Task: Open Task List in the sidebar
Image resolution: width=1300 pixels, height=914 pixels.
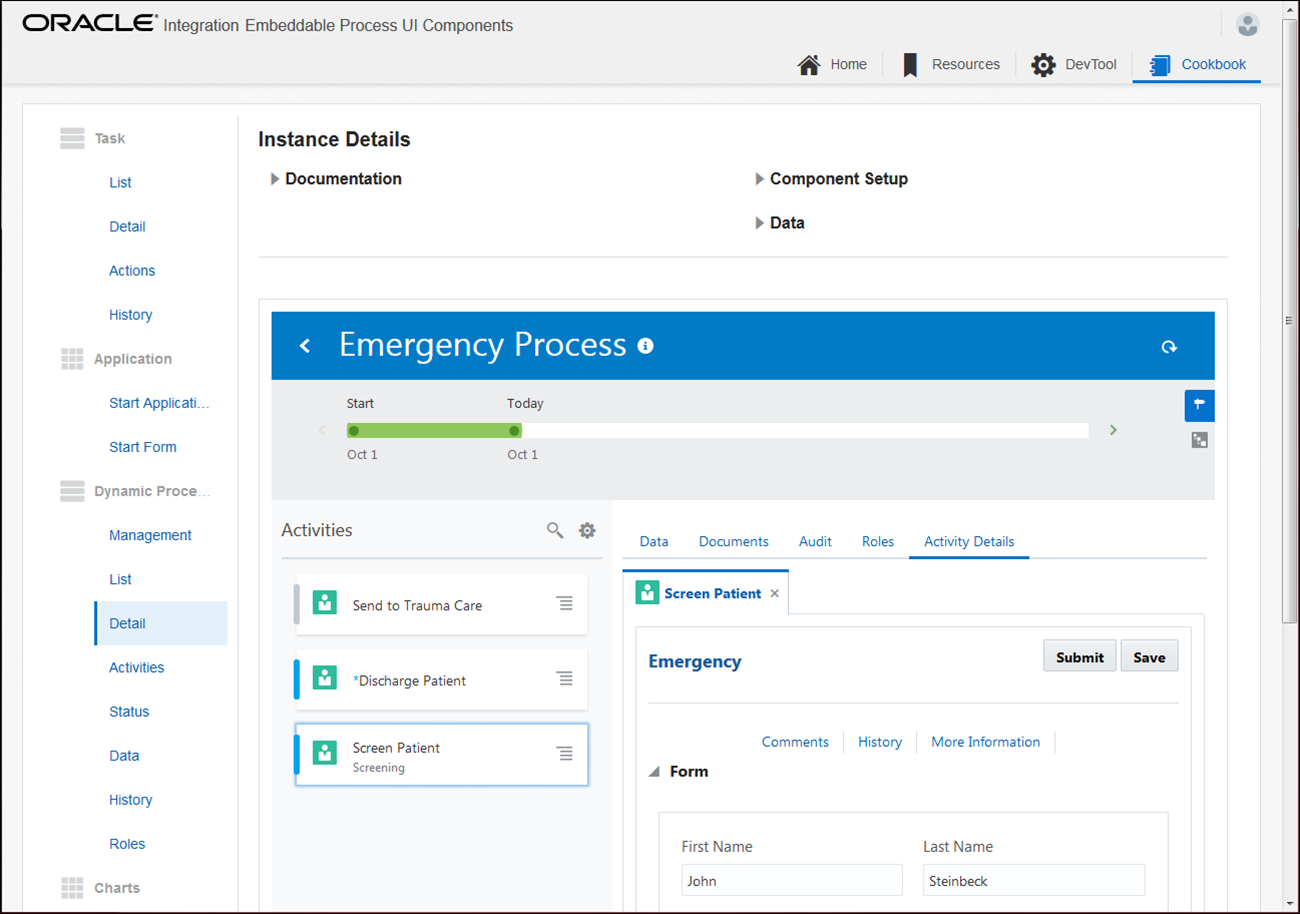Action: tap(120, 183)
